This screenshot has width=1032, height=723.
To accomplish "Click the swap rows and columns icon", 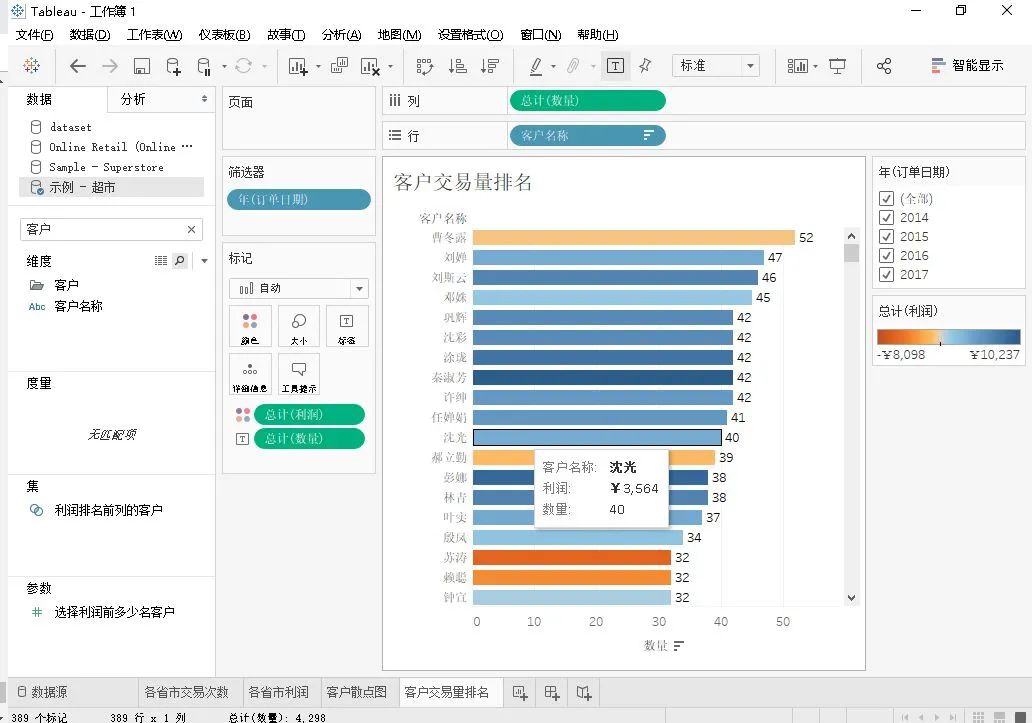I will 425,66.
